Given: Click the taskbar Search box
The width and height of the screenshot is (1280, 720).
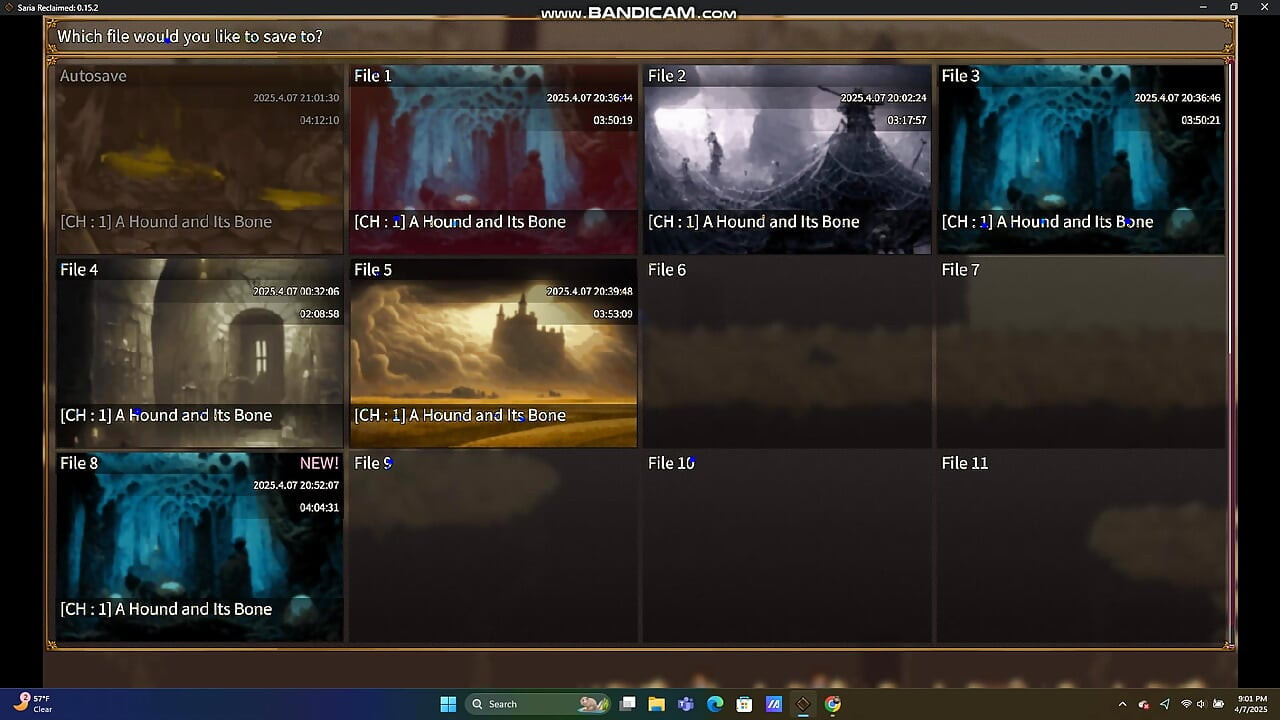Looking at the screenshot, I should point(539,704).
